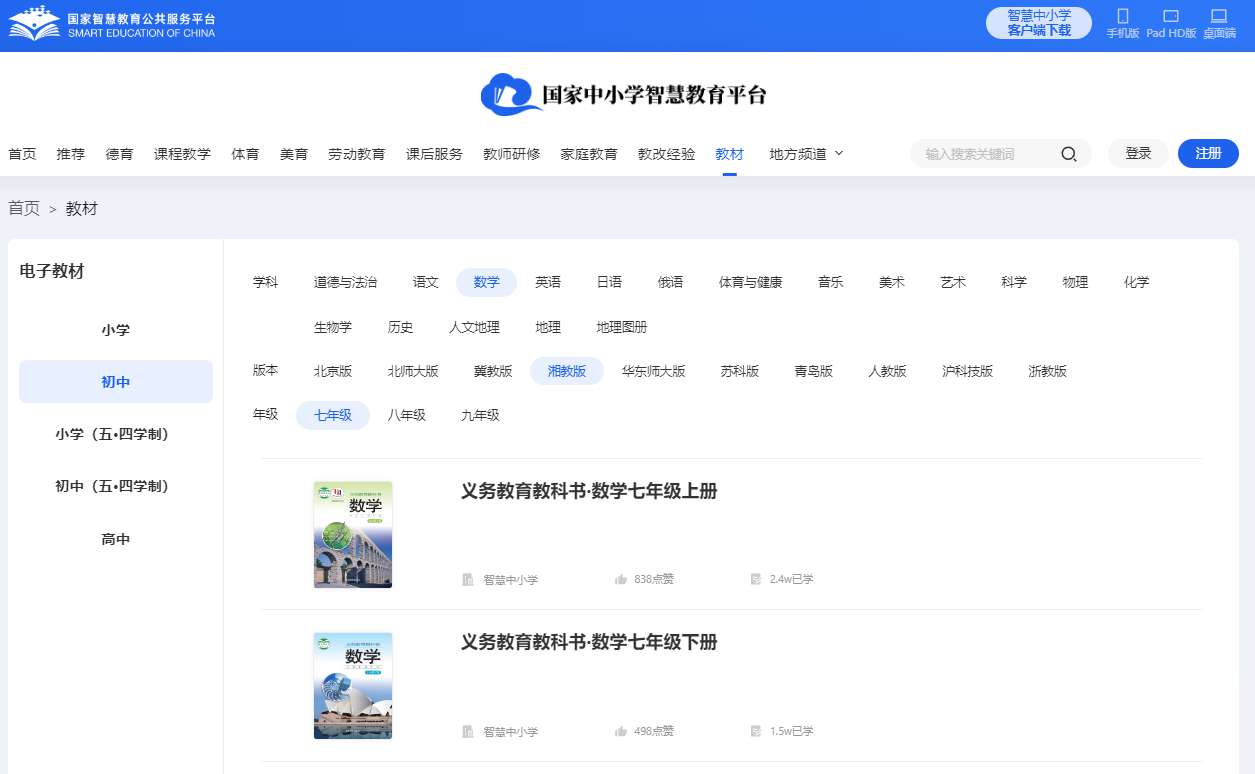
Task: Click 智慧中小学 客户端下载 button
Action: tap(1039, 23)
